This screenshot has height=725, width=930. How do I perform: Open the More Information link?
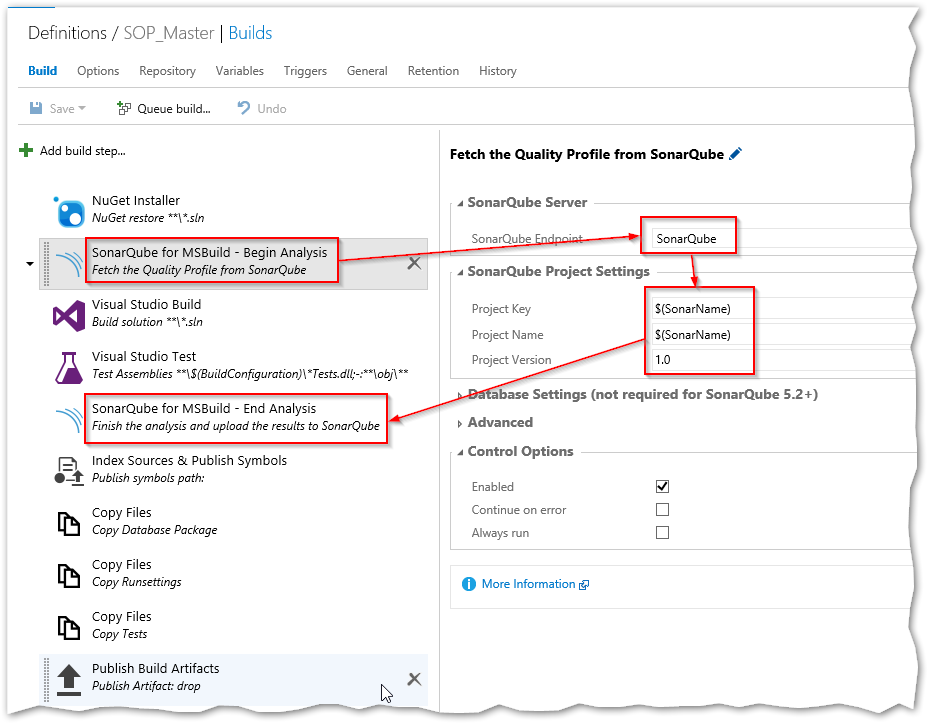coord(528,584)
